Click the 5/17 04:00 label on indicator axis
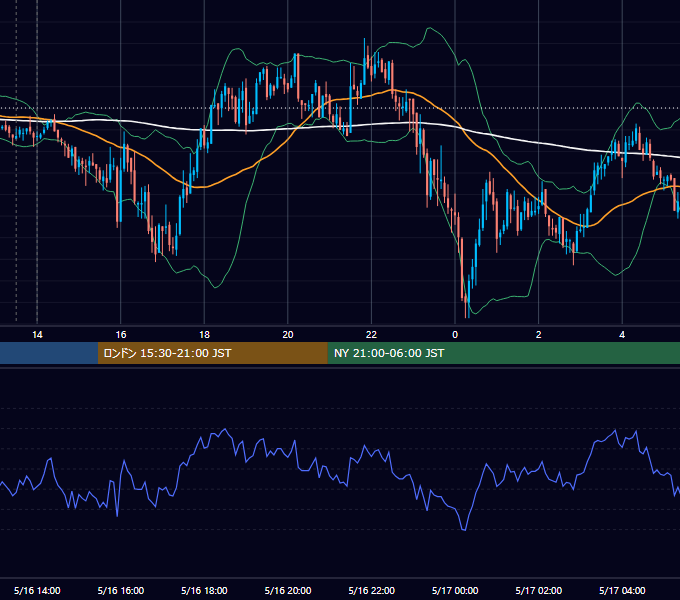This screenshot has height=600, width=680. (x=622, y=590)
